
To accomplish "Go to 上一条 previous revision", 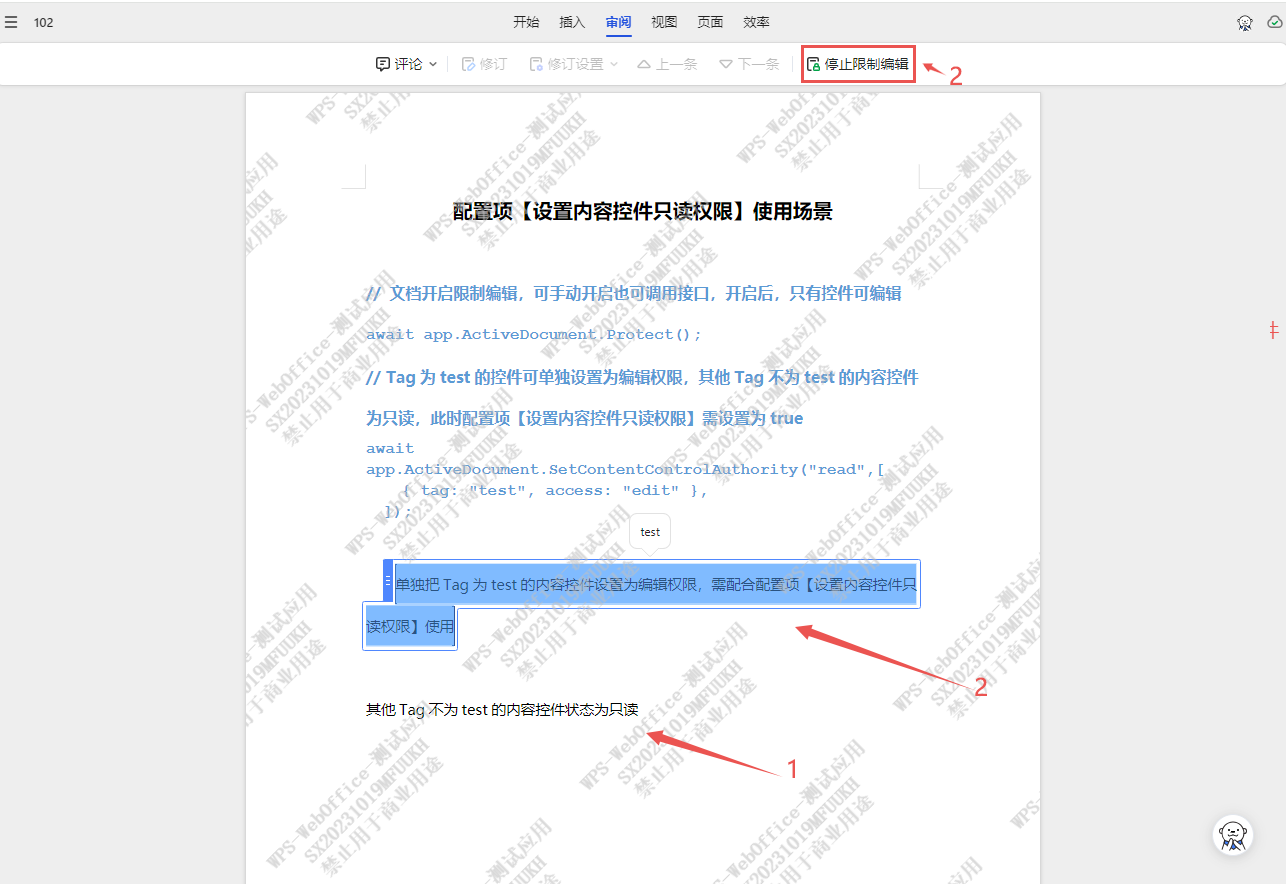I will pos(667,64).
